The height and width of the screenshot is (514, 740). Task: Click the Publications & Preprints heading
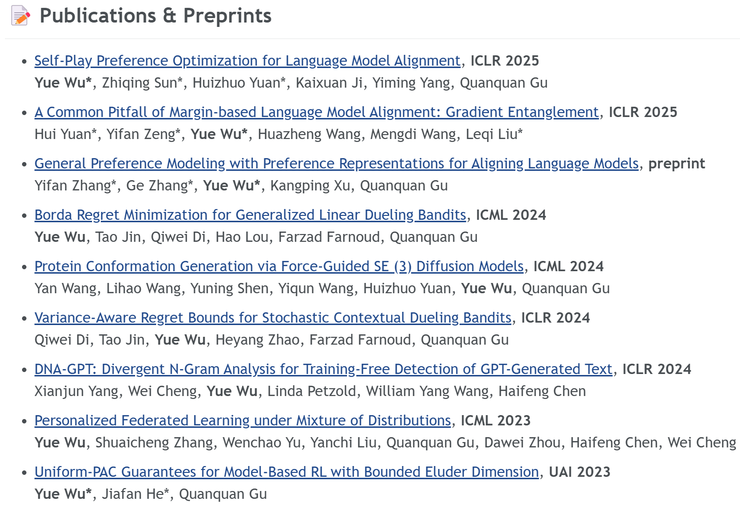pos(156,16)
